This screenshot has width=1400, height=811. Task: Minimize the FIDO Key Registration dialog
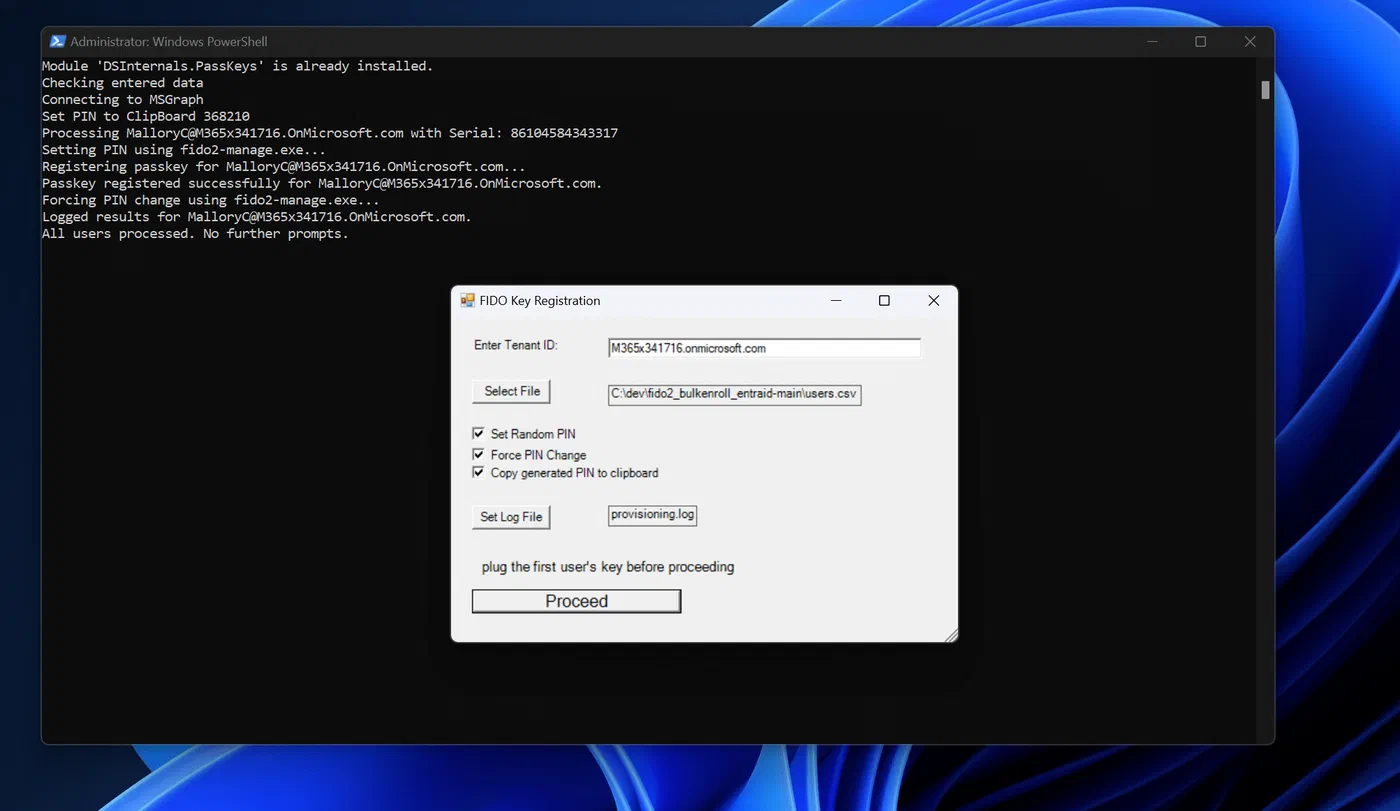836,300
